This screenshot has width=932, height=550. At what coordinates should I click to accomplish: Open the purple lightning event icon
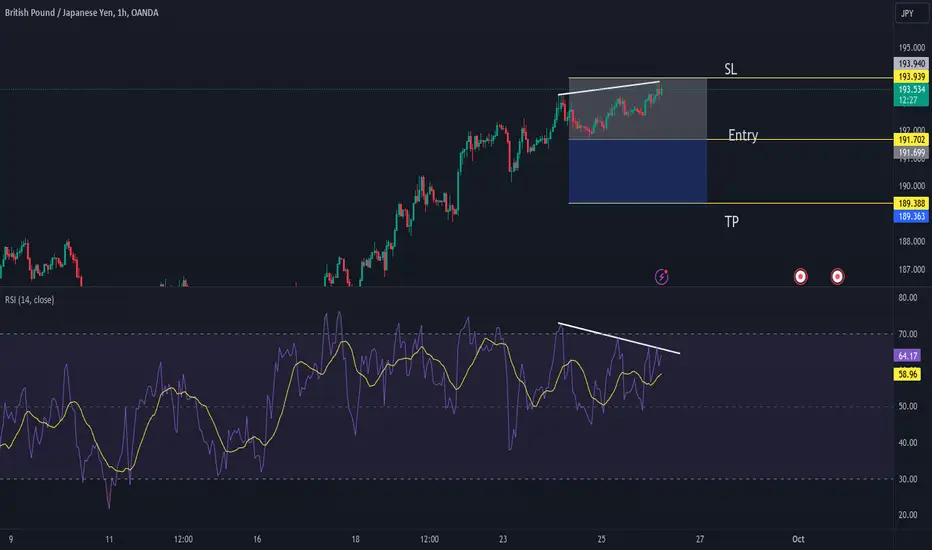(662, 276)
